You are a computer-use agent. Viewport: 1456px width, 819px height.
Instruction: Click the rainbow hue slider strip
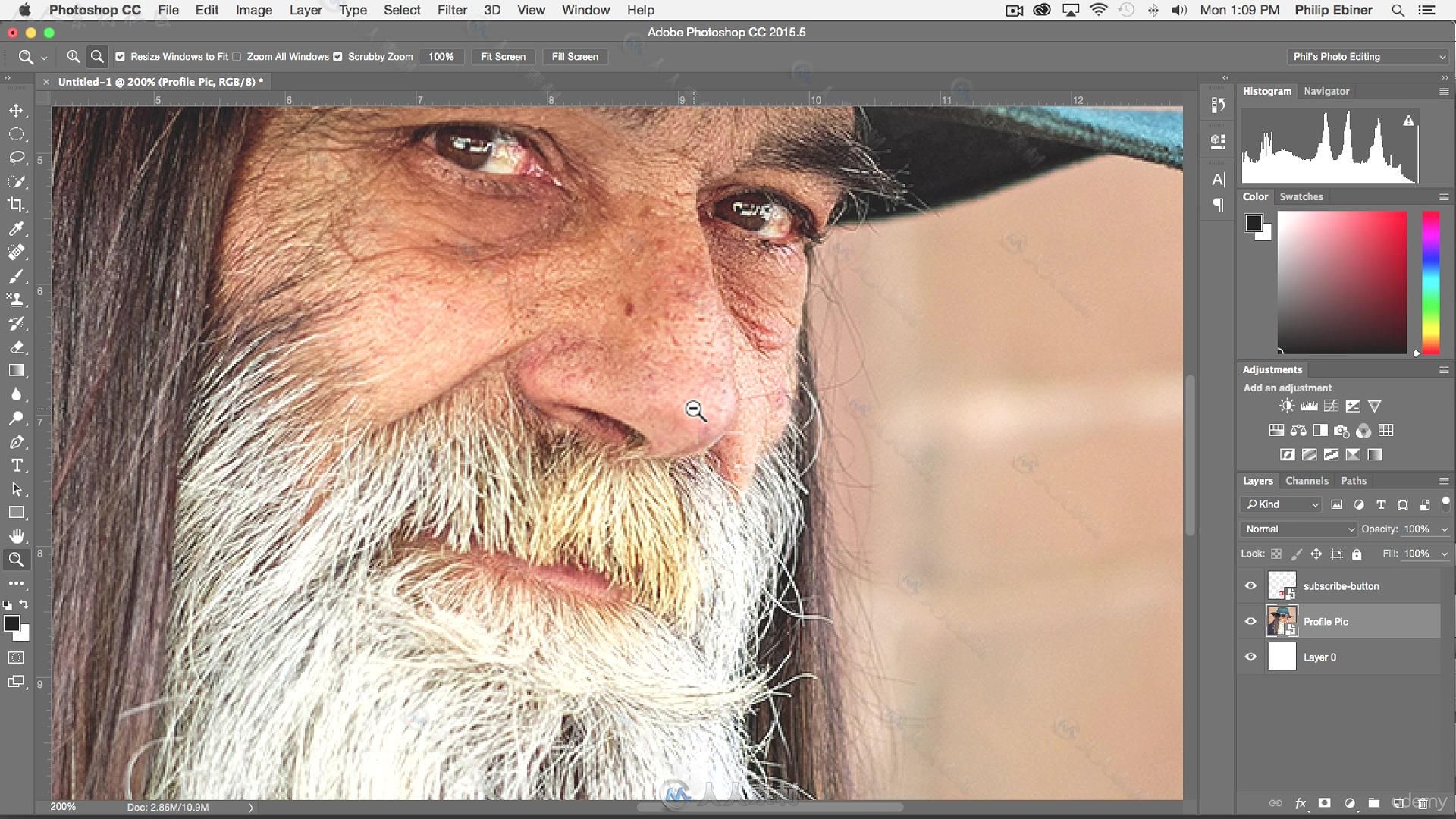[1430, 283]
